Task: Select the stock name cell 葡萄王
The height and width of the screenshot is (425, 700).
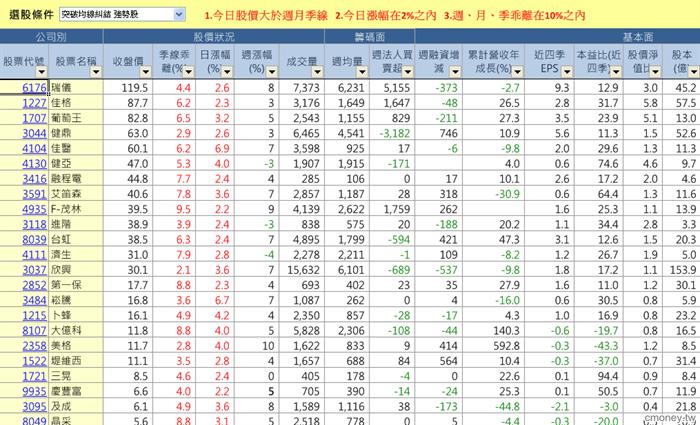Action: 76,118
